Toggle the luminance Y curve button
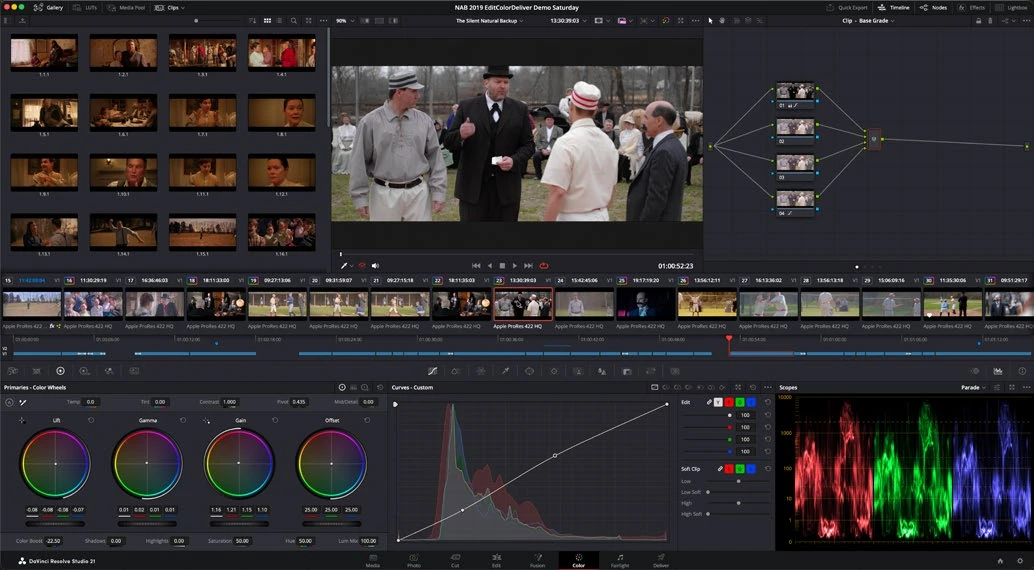The height and width of the screenshot is (570, 1034). tap(718, 402)
